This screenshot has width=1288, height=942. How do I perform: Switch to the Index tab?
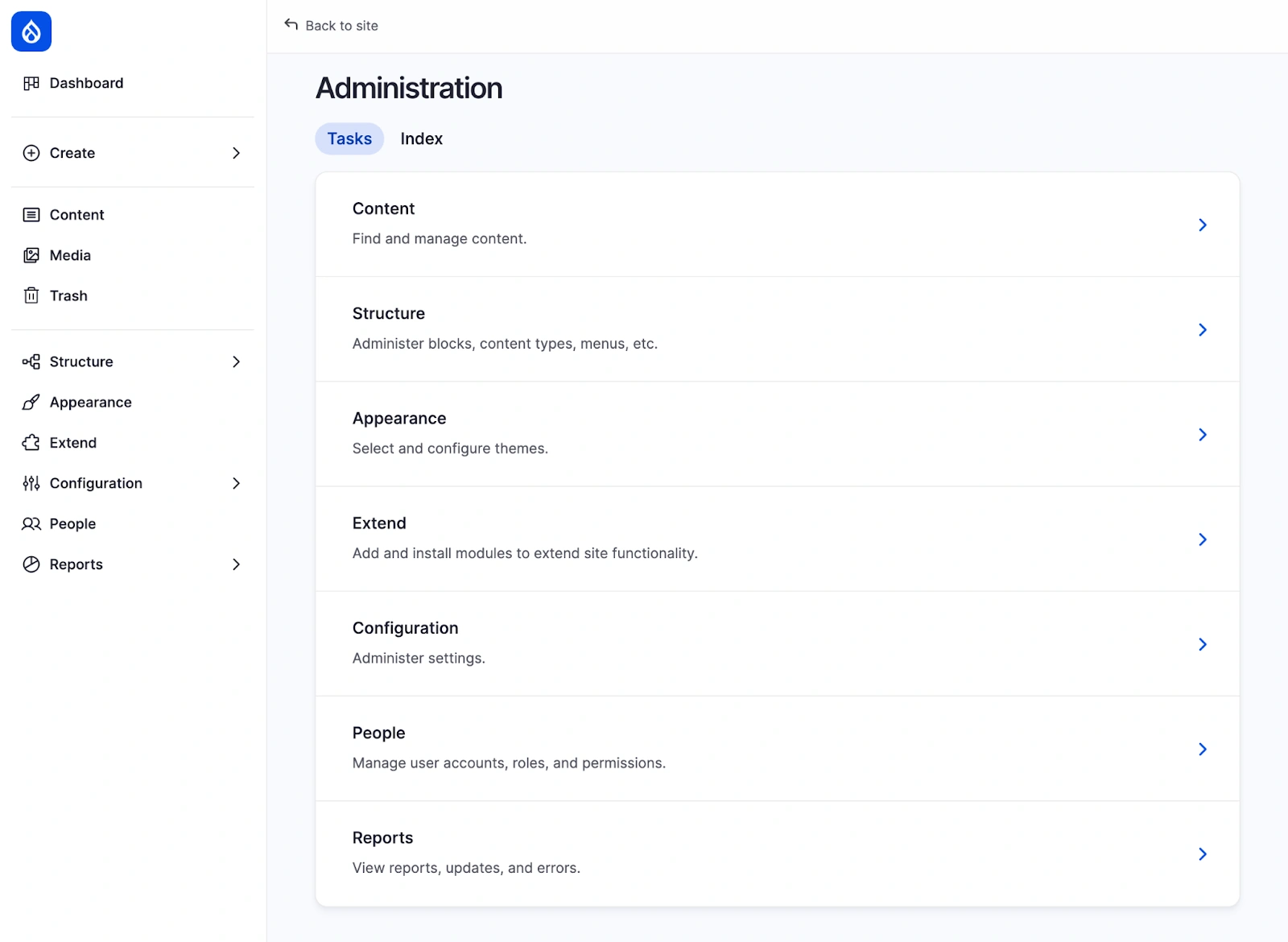[421, 139]
